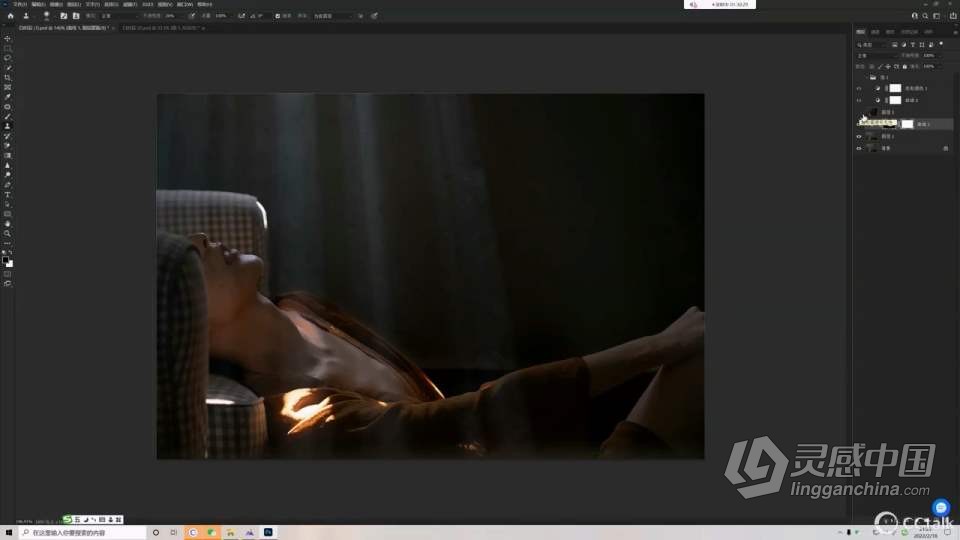The height and width of the screenshot is (540, 960).
Task: Select the Dodge tool
Action: coord(7,175)
